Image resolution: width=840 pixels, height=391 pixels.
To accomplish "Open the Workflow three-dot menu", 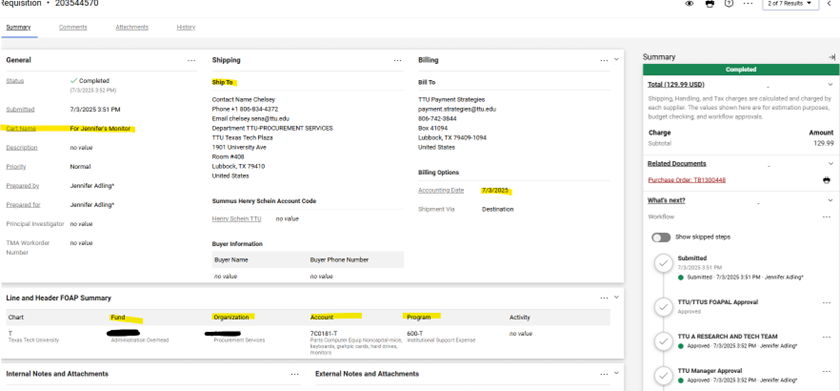I will 827,217.
